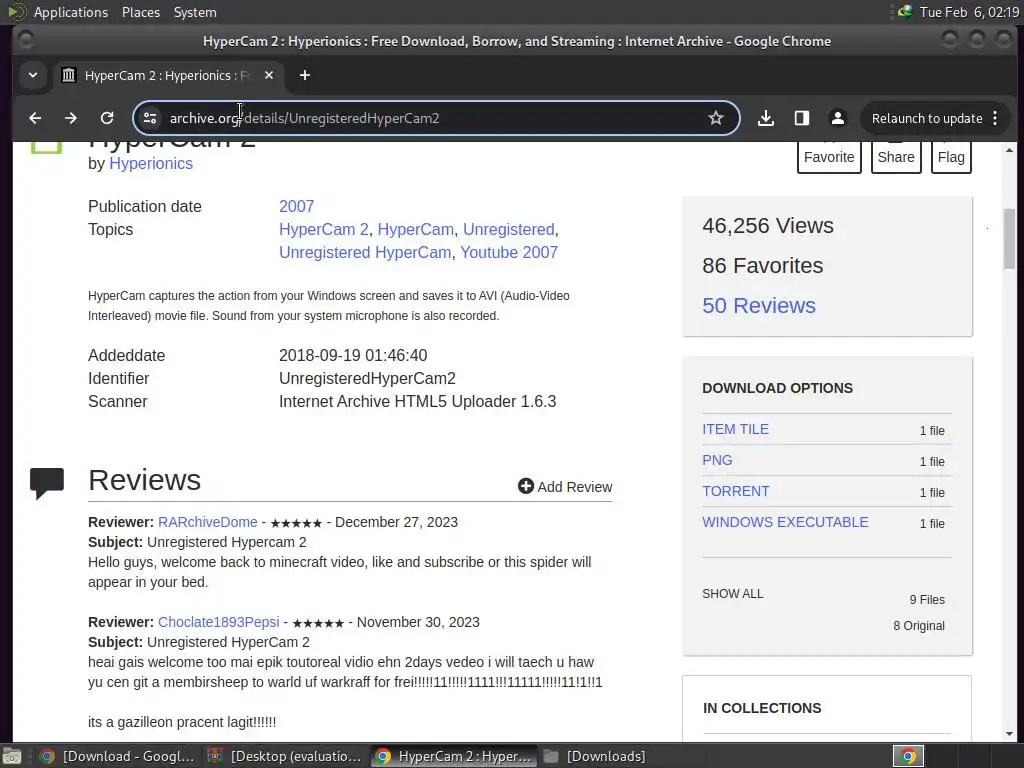Toggle the Chrome side panel icon
This screenshot has width=1024, height=768.
pos(801,118)
